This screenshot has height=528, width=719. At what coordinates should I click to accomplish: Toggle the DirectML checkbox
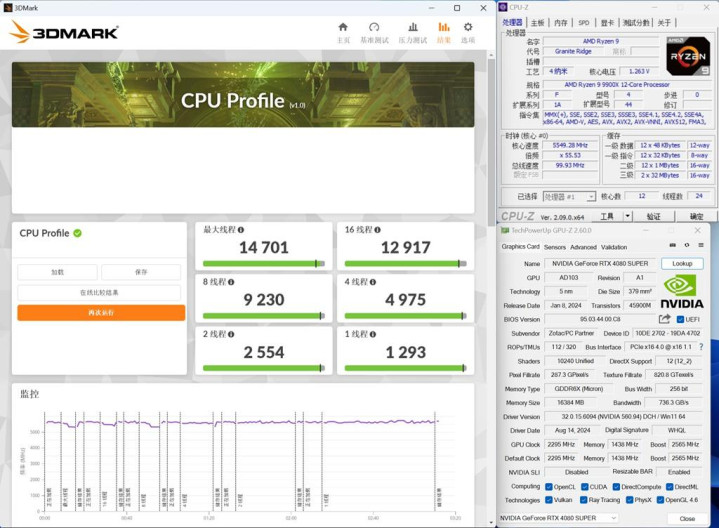pyautogui.click(x=669, y=487)
